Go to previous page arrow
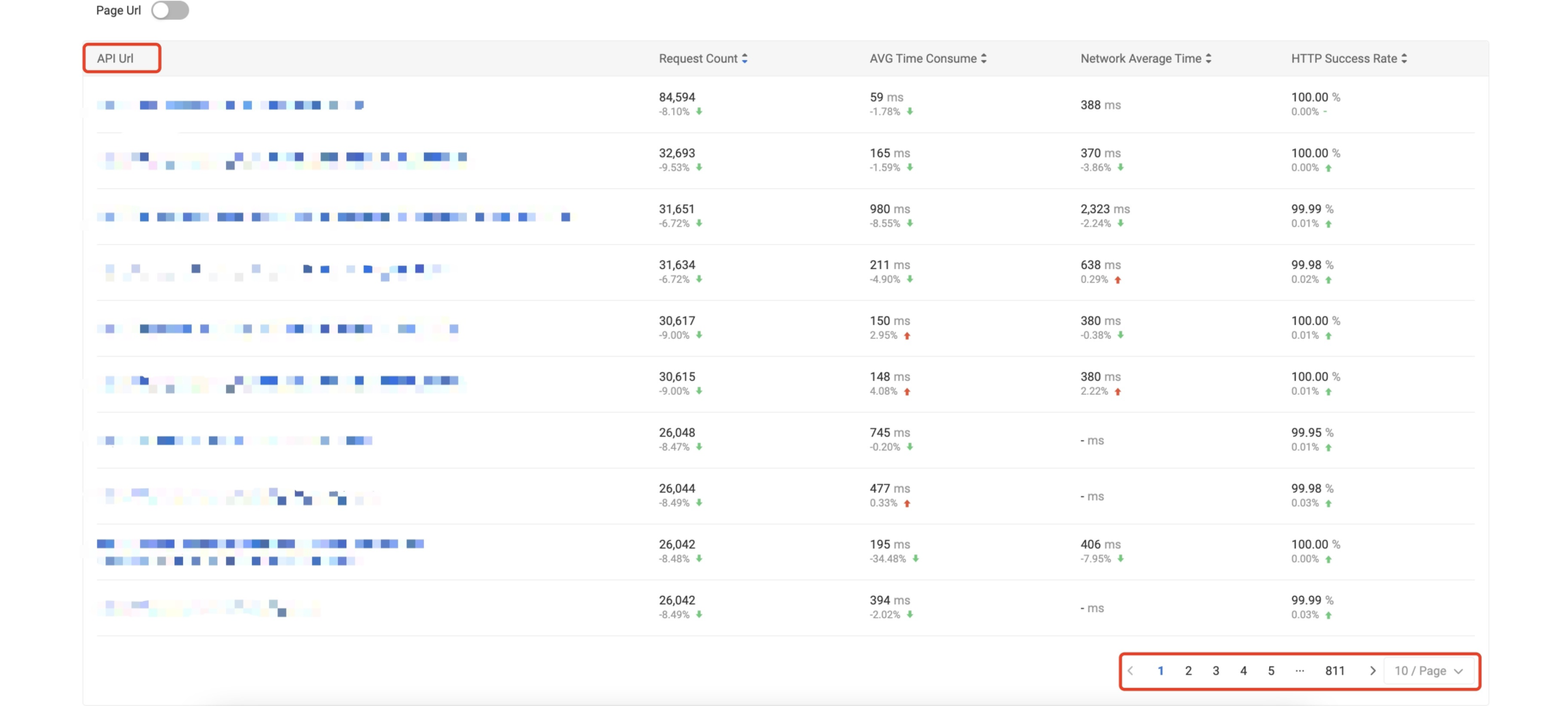 point(1131,671)
